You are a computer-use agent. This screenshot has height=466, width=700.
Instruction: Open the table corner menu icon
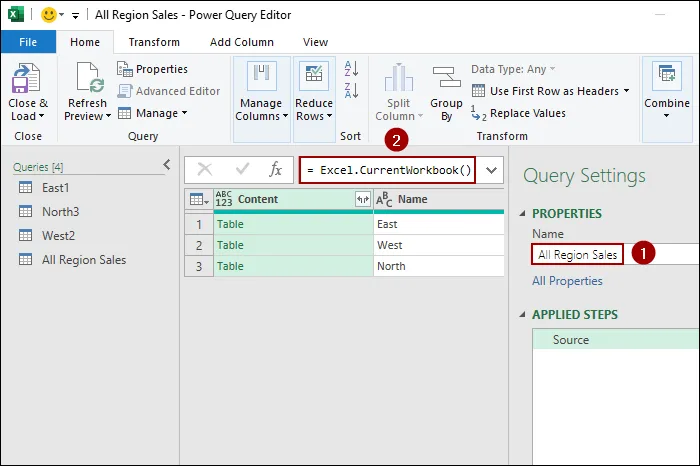[199, 200]
